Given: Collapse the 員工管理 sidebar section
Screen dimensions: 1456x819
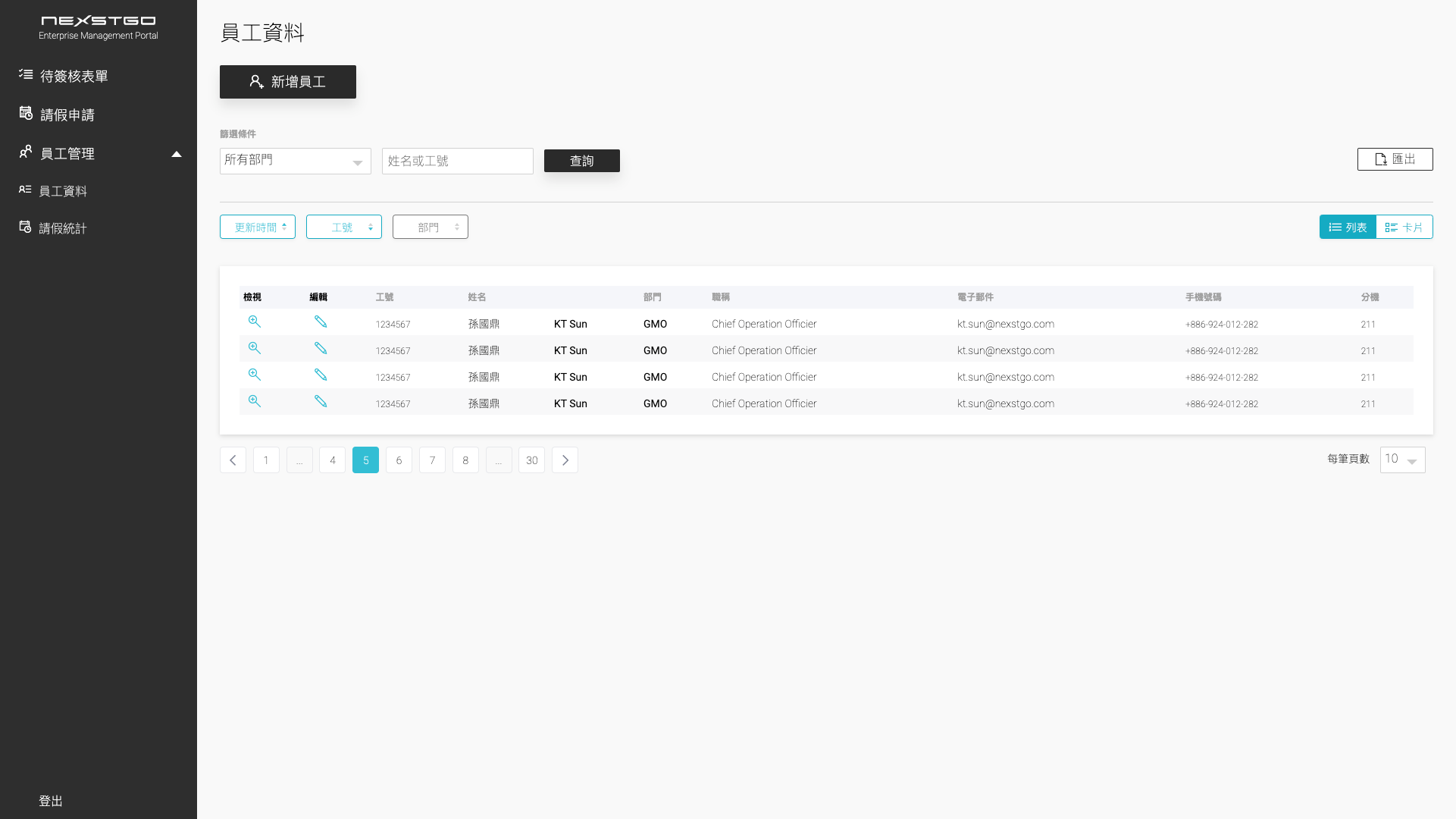Looking at the screenshot, I should [x=176, y=154].
